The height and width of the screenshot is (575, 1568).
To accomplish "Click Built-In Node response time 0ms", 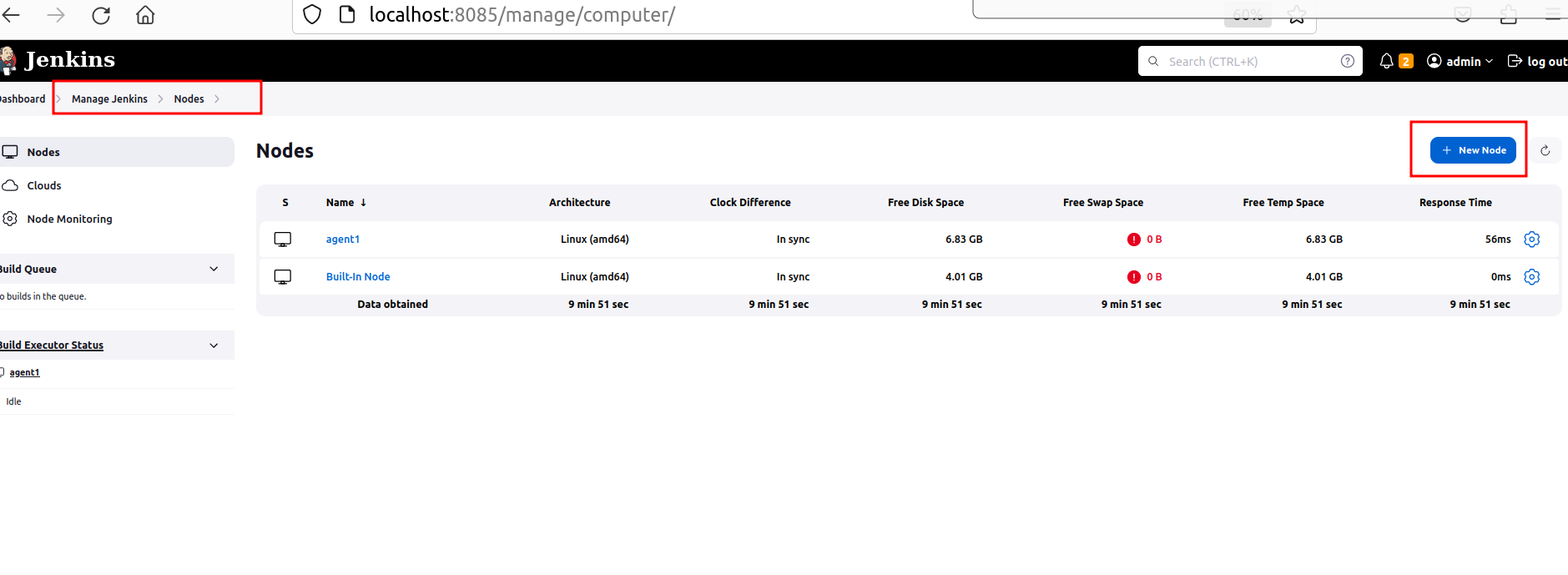I will [x=1500, y=276].
